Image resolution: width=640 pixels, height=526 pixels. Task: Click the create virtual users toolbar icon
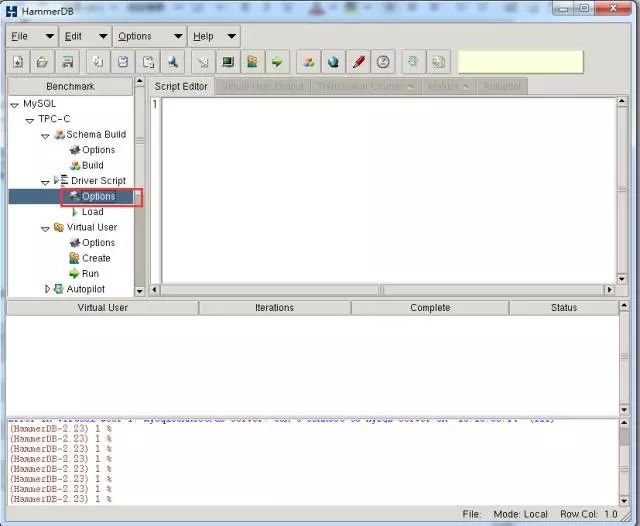(x=253, y=62)
